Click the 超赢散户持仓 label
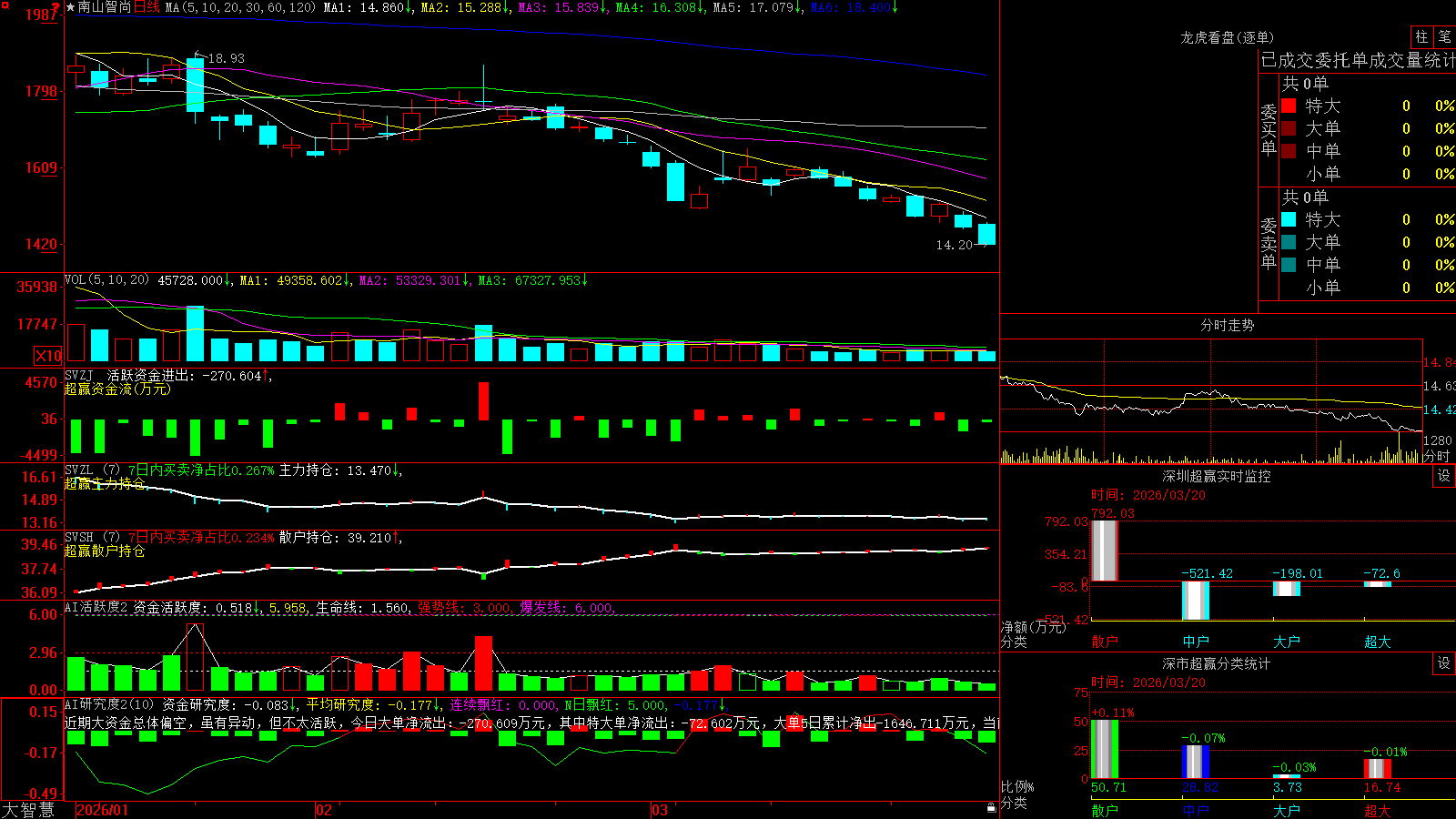This screenshot has height=819, width=1456. (x=105, y=551)
